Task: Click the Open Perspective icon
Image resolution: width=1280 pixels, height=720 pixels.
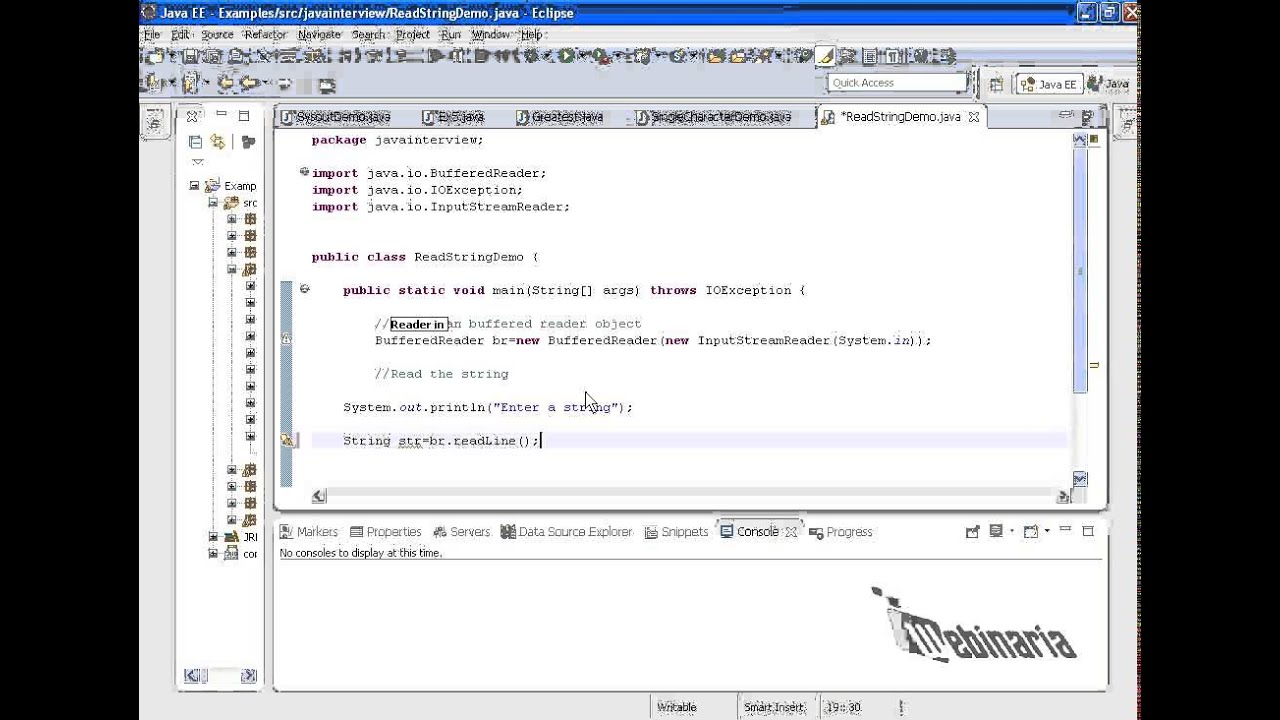Action: coord(995,84)
